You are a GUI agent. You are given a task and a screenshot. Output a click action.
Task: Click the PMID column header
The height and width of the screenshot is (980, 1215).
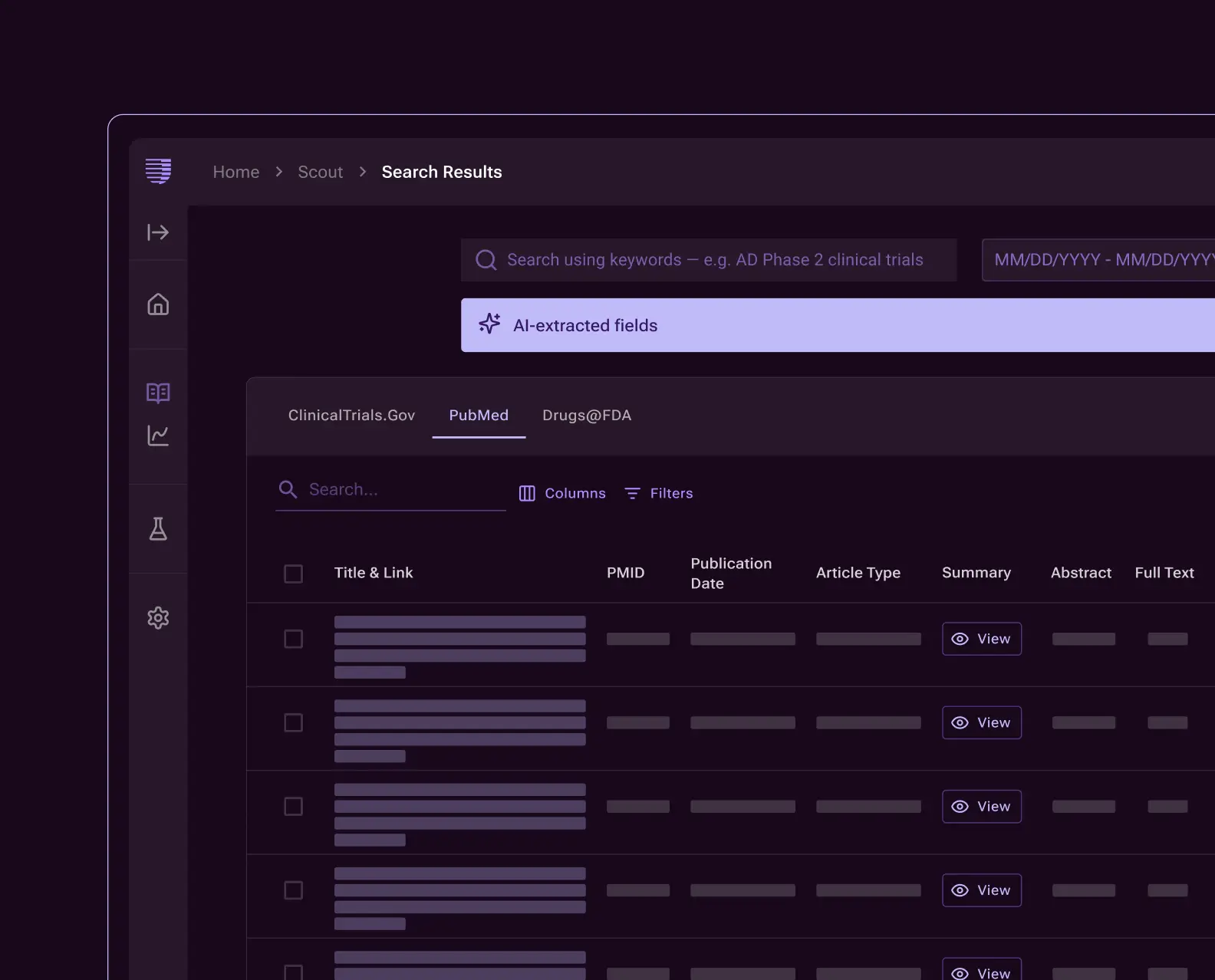[626, 573]
